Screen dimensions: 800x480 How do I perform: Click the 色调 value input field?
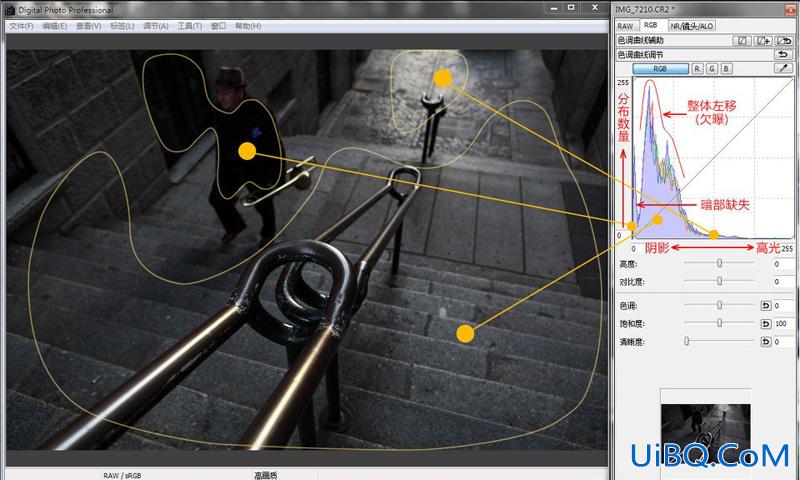[x=784, y=306]
